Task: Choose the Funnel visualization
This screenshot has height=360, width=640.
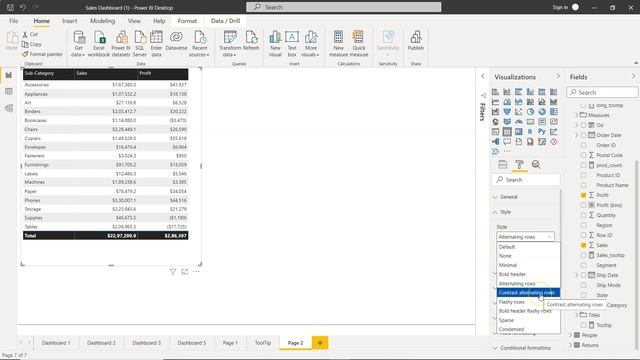Action: (x=507, y=111)
